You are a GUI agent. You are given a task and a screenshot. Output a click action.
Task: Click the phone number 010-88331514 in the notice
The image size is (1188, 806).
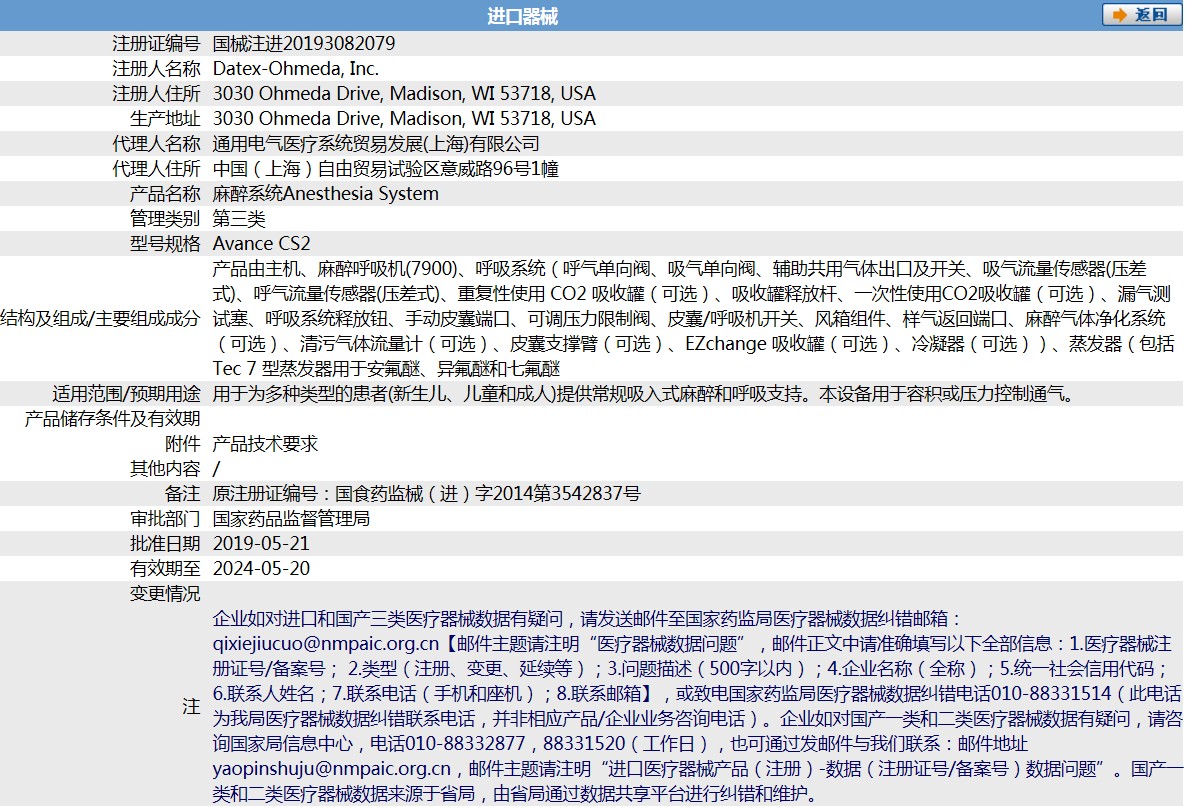tap(1052, 693)
